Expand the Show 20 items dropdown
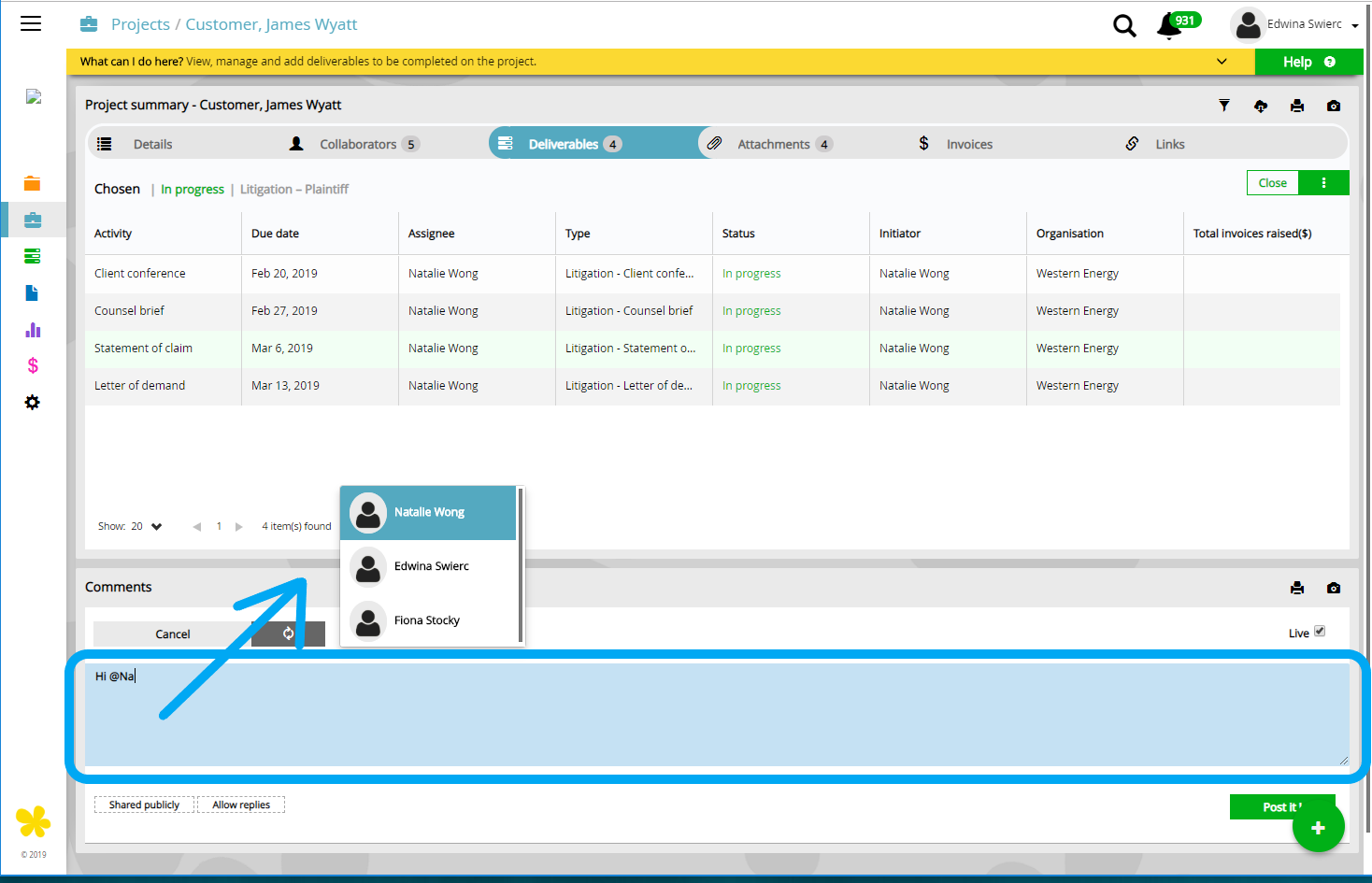Image resolution: width=1372 pixels, height=883 pixels. point(156,527)
